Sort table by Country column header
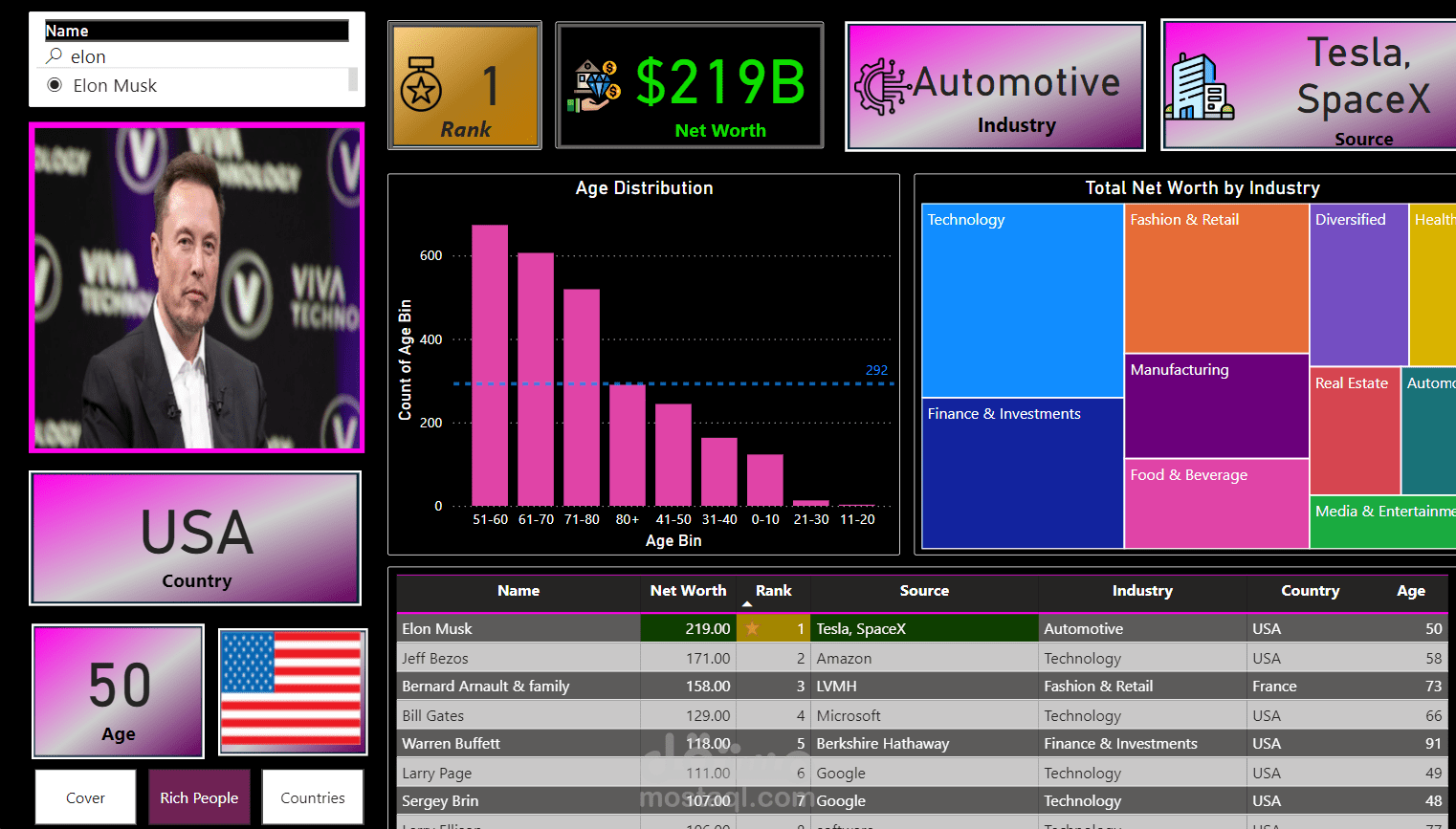Screen dimensions: 1456x829 click(x=1310, y=591)
